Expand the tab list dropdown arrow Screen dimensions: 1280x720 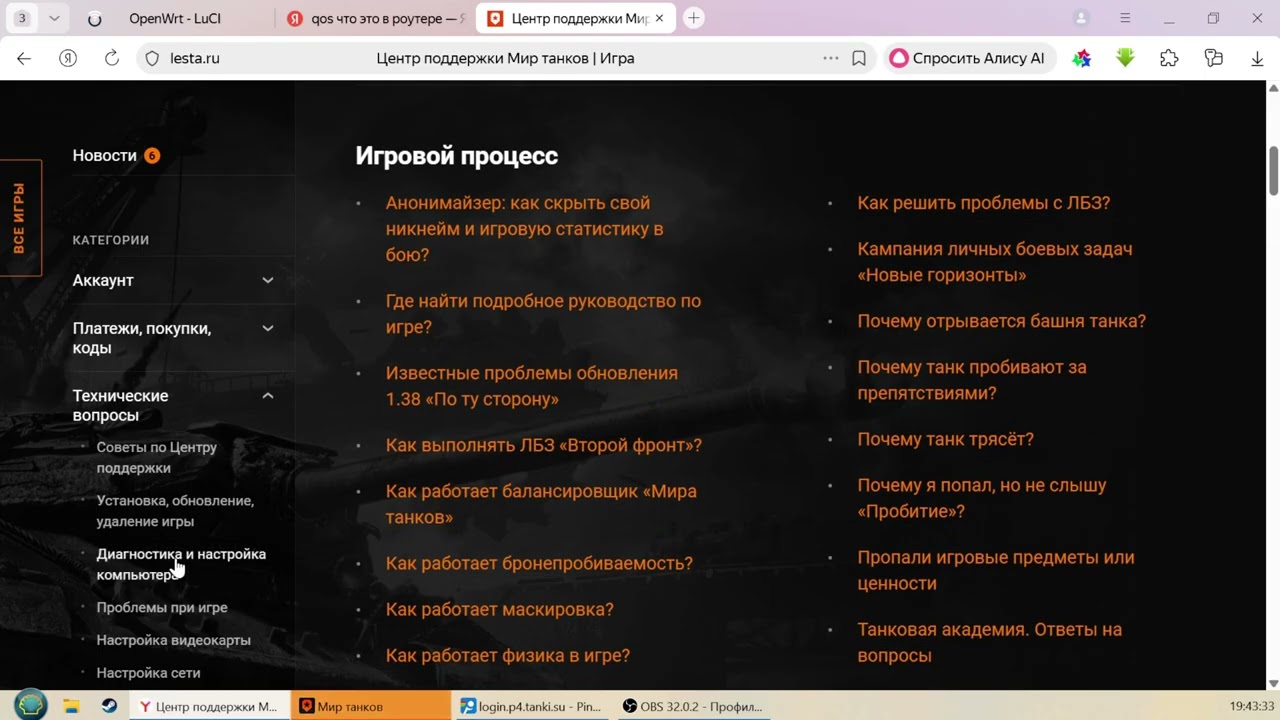[54, 18]
